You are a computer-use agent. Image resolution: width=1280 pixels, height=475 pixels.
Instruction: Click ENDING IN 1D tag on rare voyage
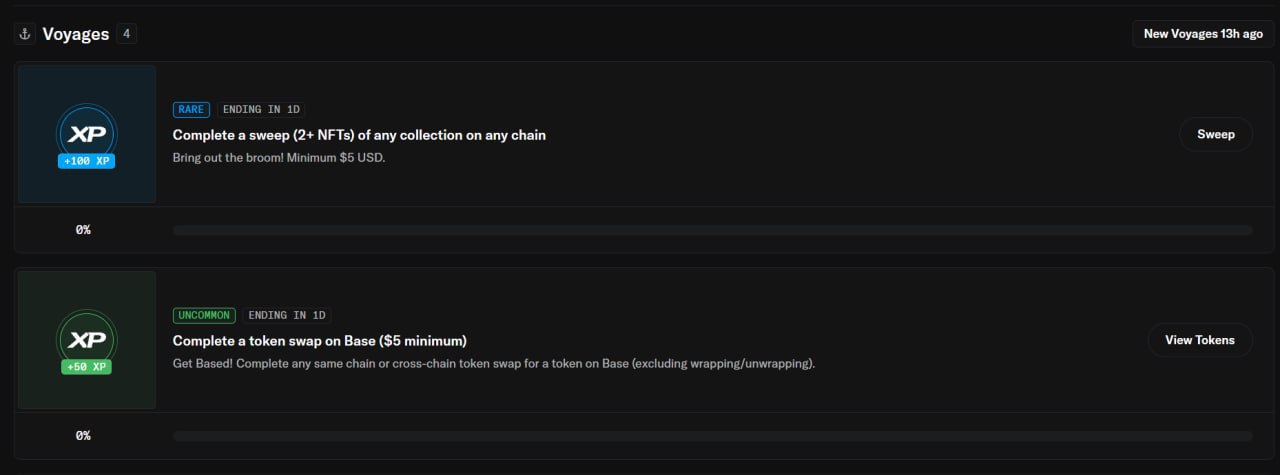coord(262,109)
